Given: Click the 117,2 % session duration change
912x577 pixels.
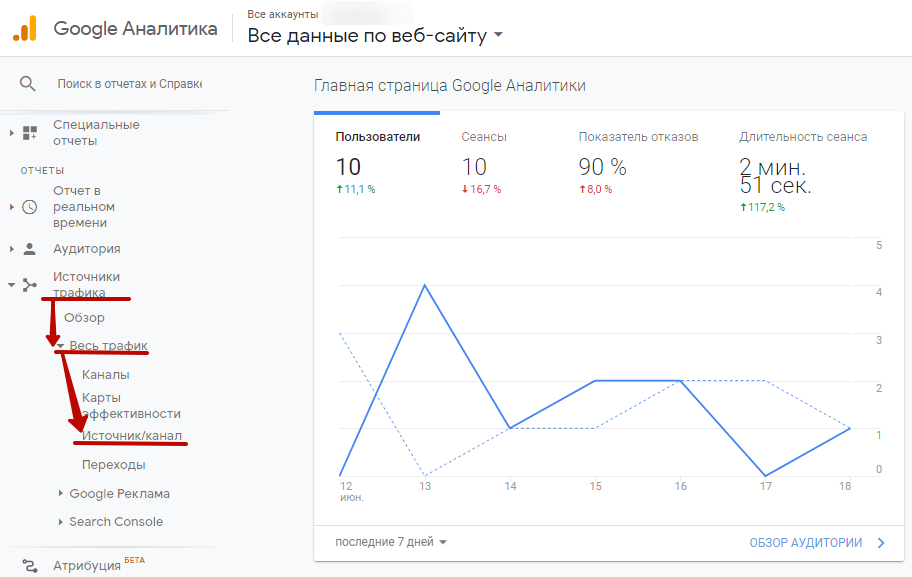Looking at the screenshot, I should click(763, 207).
